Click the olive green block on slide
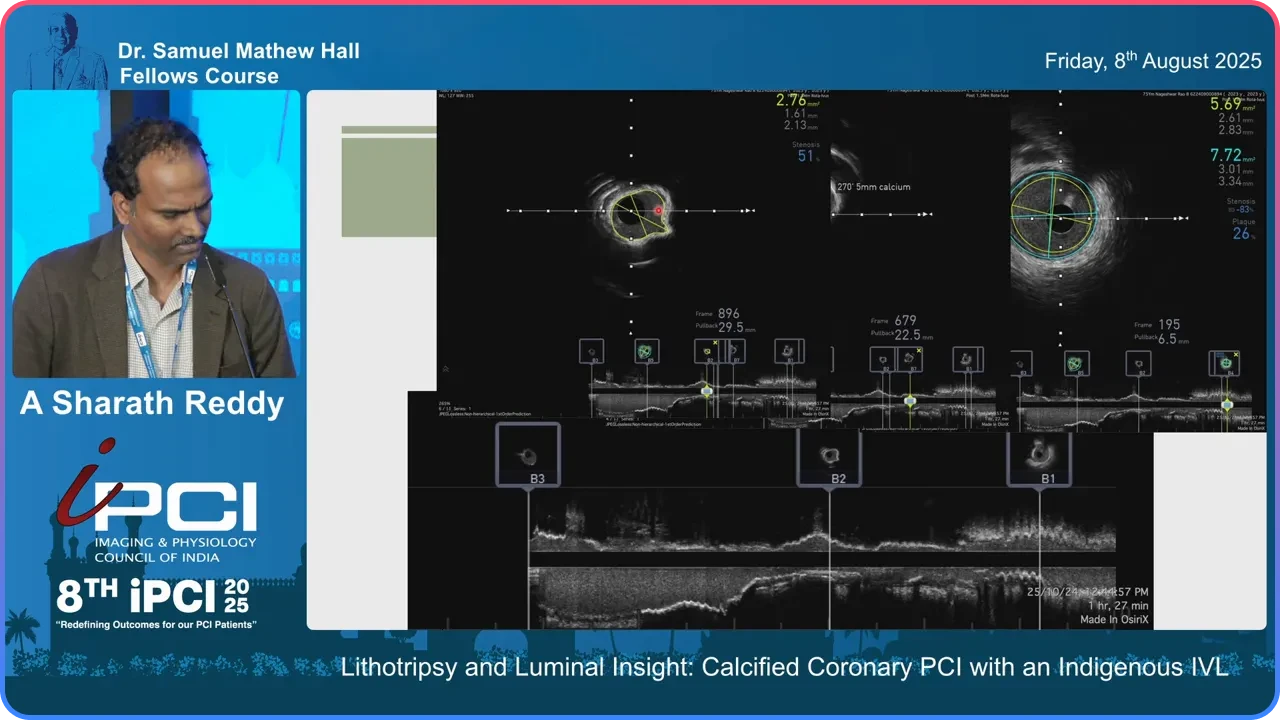 [x=389, y=187]
